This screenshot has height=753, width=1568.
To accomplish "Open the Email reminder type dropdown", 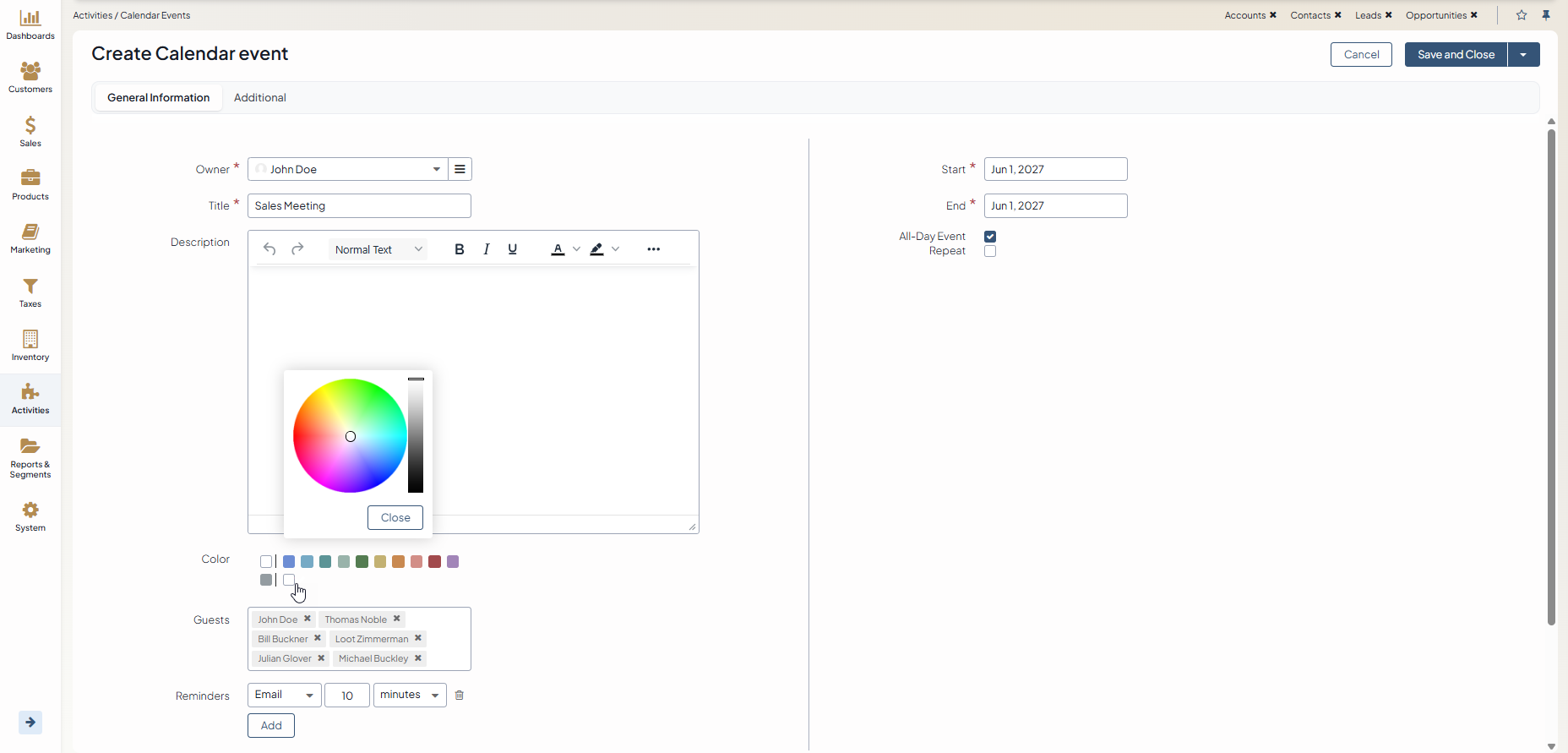I will [x=284, y=696].
